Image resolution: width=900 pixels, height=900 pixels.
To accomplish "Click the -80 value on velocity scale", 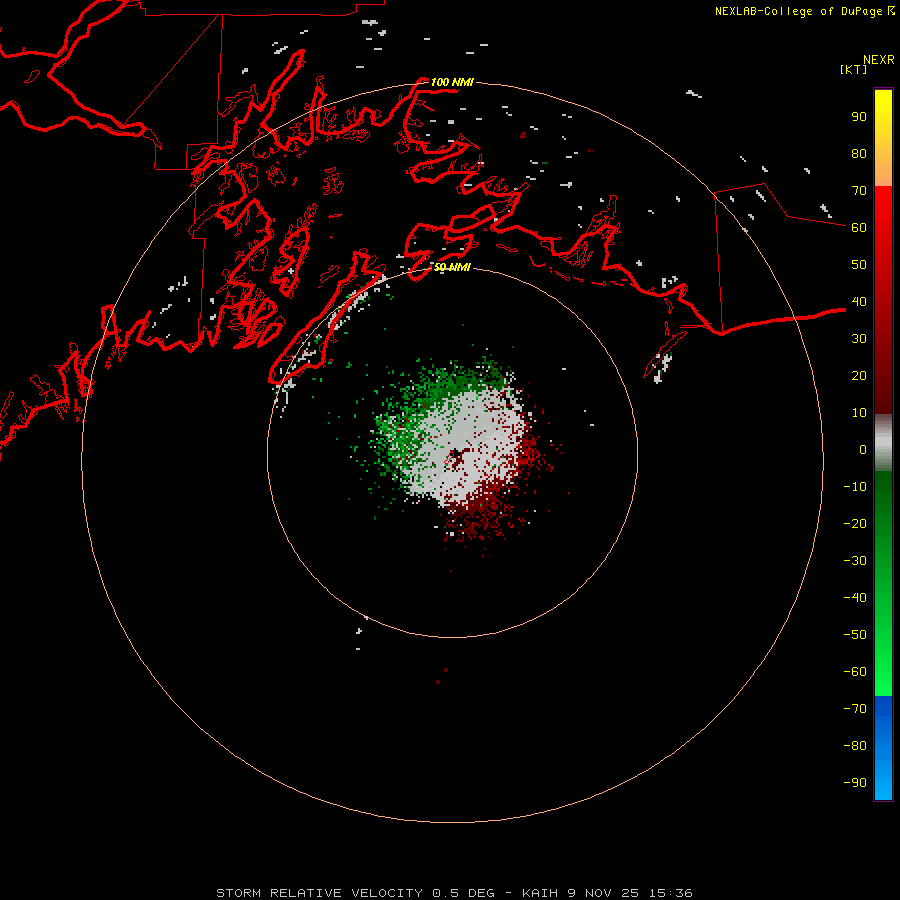I will click(855, 746).
